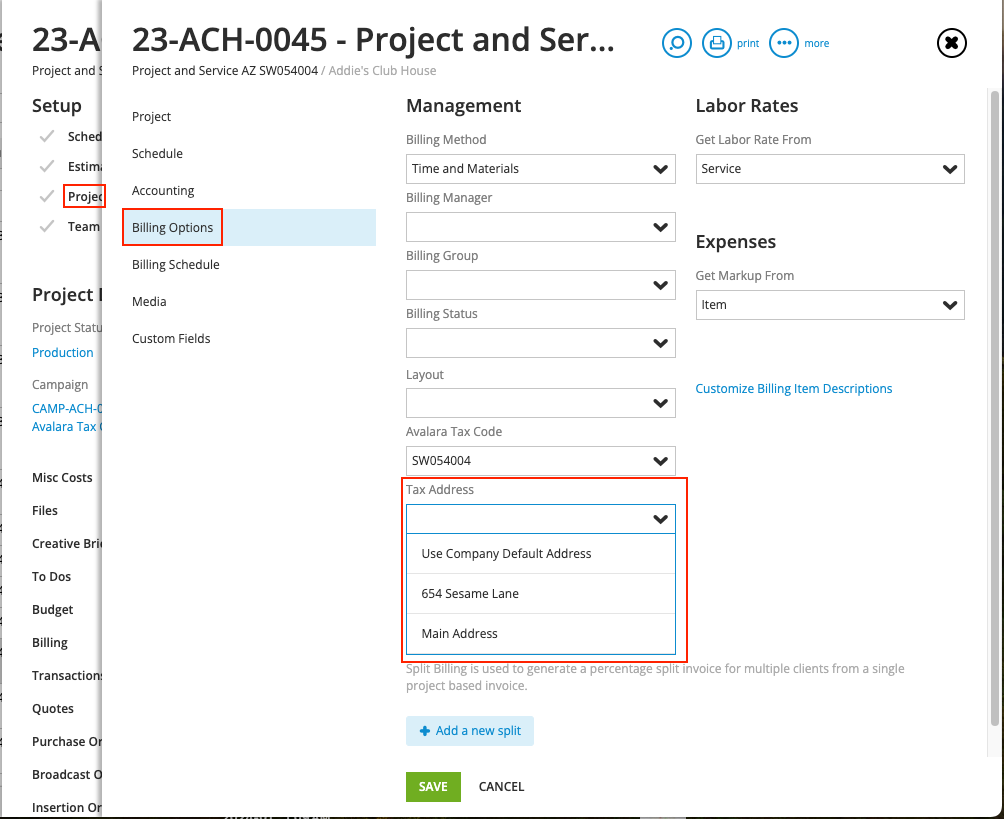This screenshot has width=1004, height=819.
Task: Select Use Company Default Address option
Action: coord(506,554)
